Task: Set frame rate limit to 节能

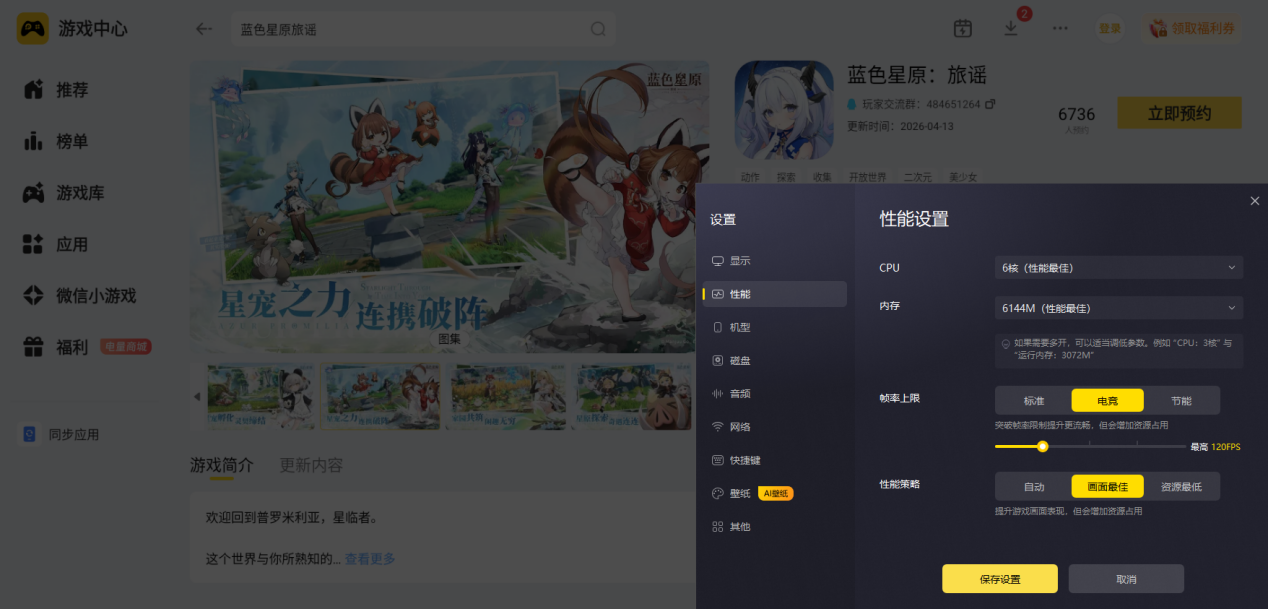Action: 1181,401
